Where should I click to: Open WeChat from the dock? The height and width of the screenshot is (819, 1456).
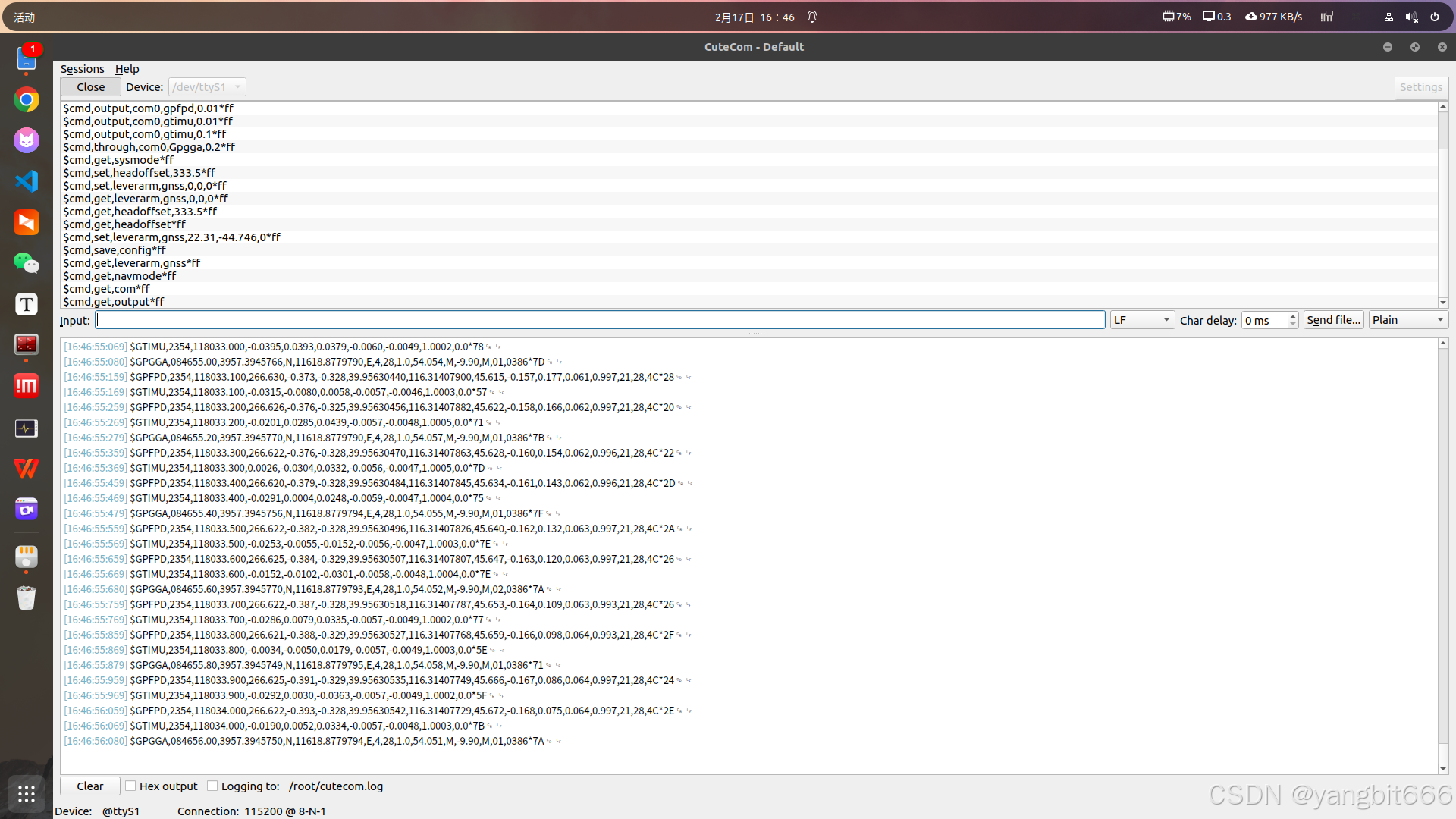tap(27, 263)
